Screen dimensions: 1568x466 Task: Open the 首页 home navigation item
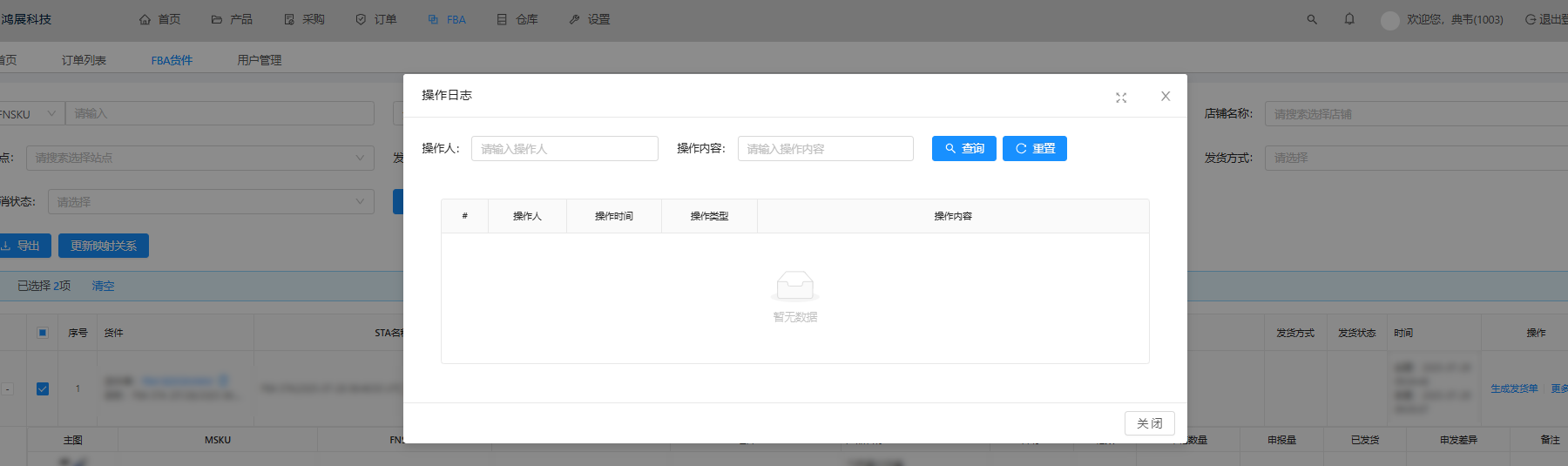coord(160,19)
